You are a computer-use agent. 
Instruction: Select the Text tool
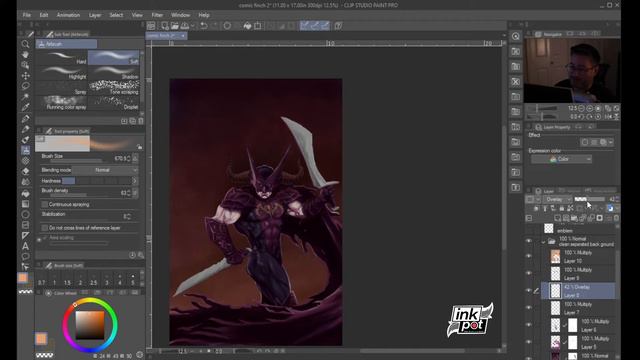(x=25, y=246)
